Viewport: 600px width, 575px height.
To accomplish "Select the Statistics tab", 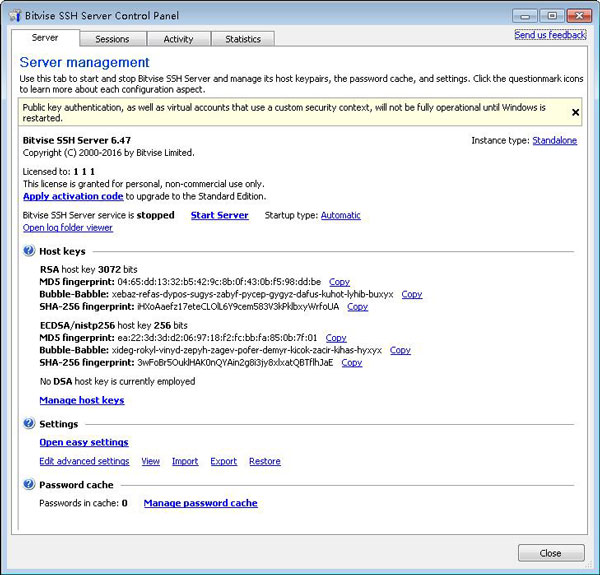I will [x=242, y=39].
